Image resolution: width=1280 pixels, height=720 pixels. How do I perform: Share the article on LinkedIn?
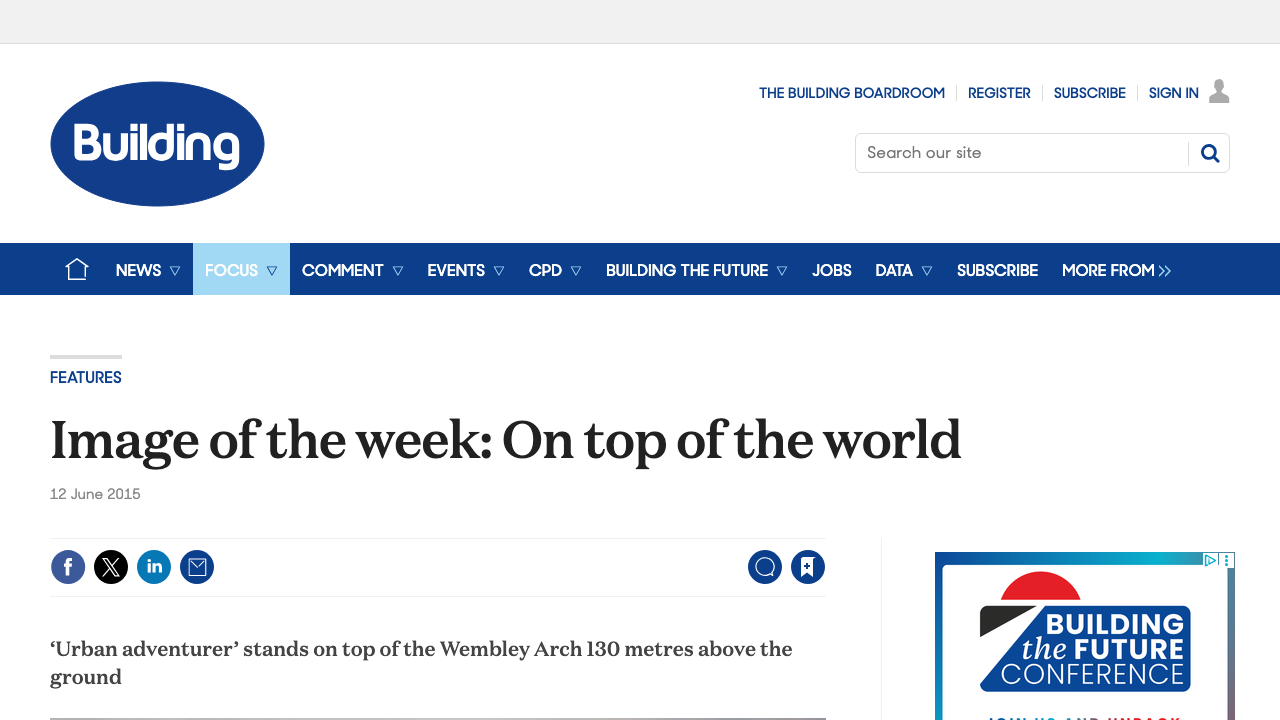tap(153, 566)
